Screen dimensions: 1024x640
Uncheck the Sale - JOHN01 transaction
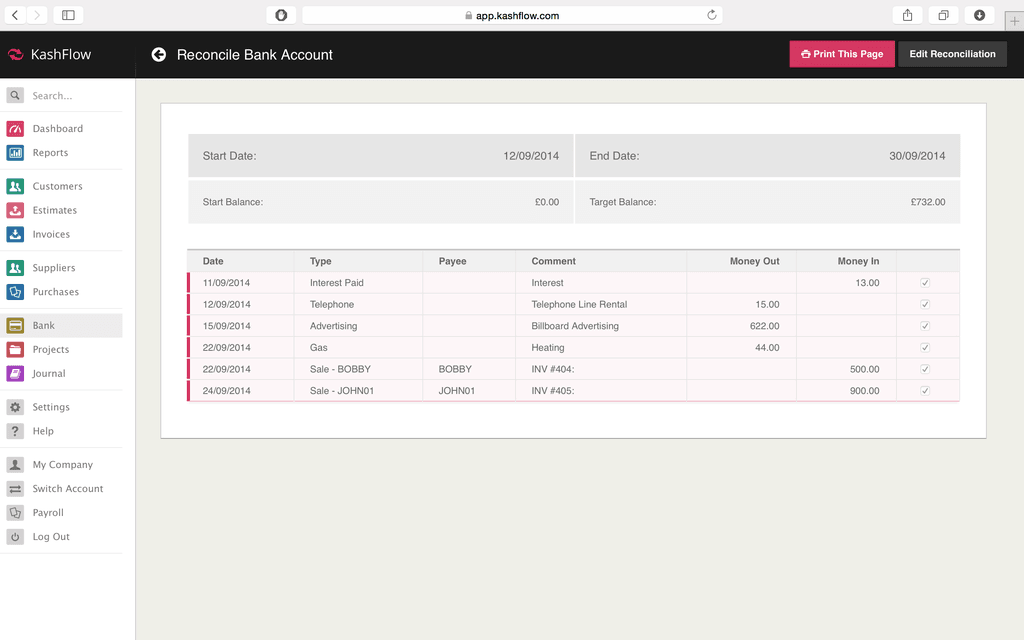click(925, 391)
